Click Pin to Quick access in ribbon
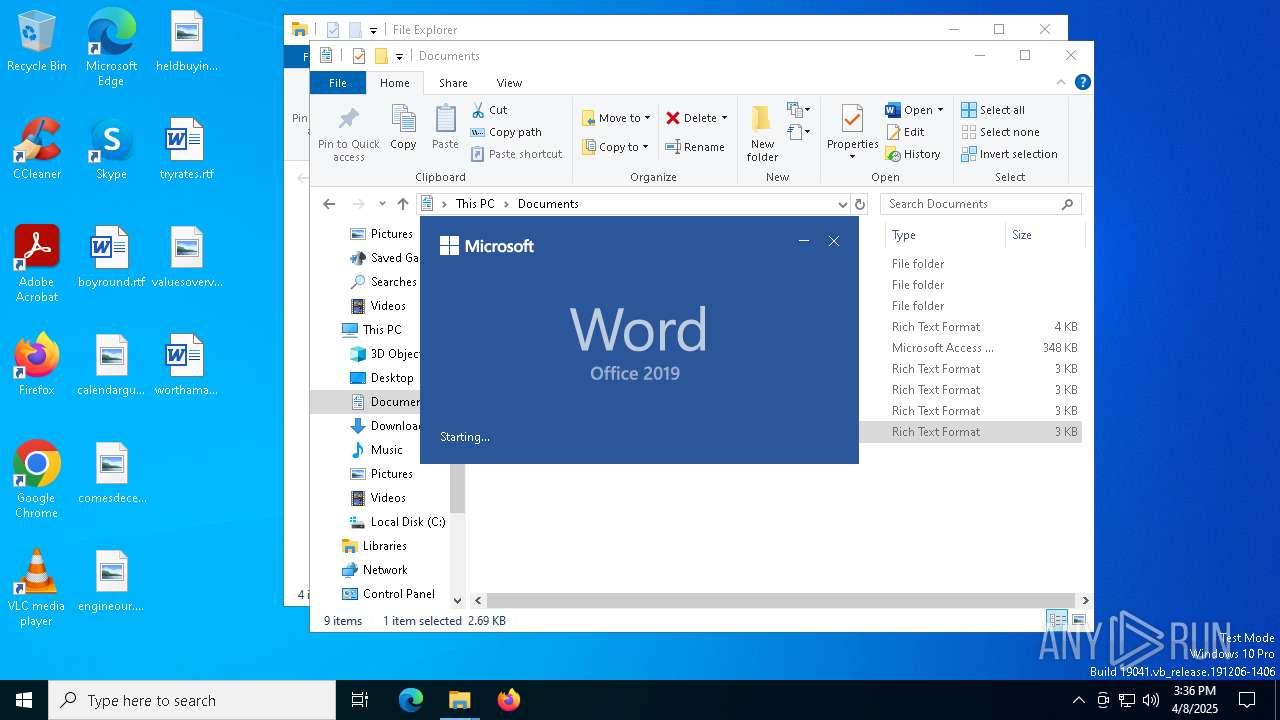 click(x=348, y=134)
